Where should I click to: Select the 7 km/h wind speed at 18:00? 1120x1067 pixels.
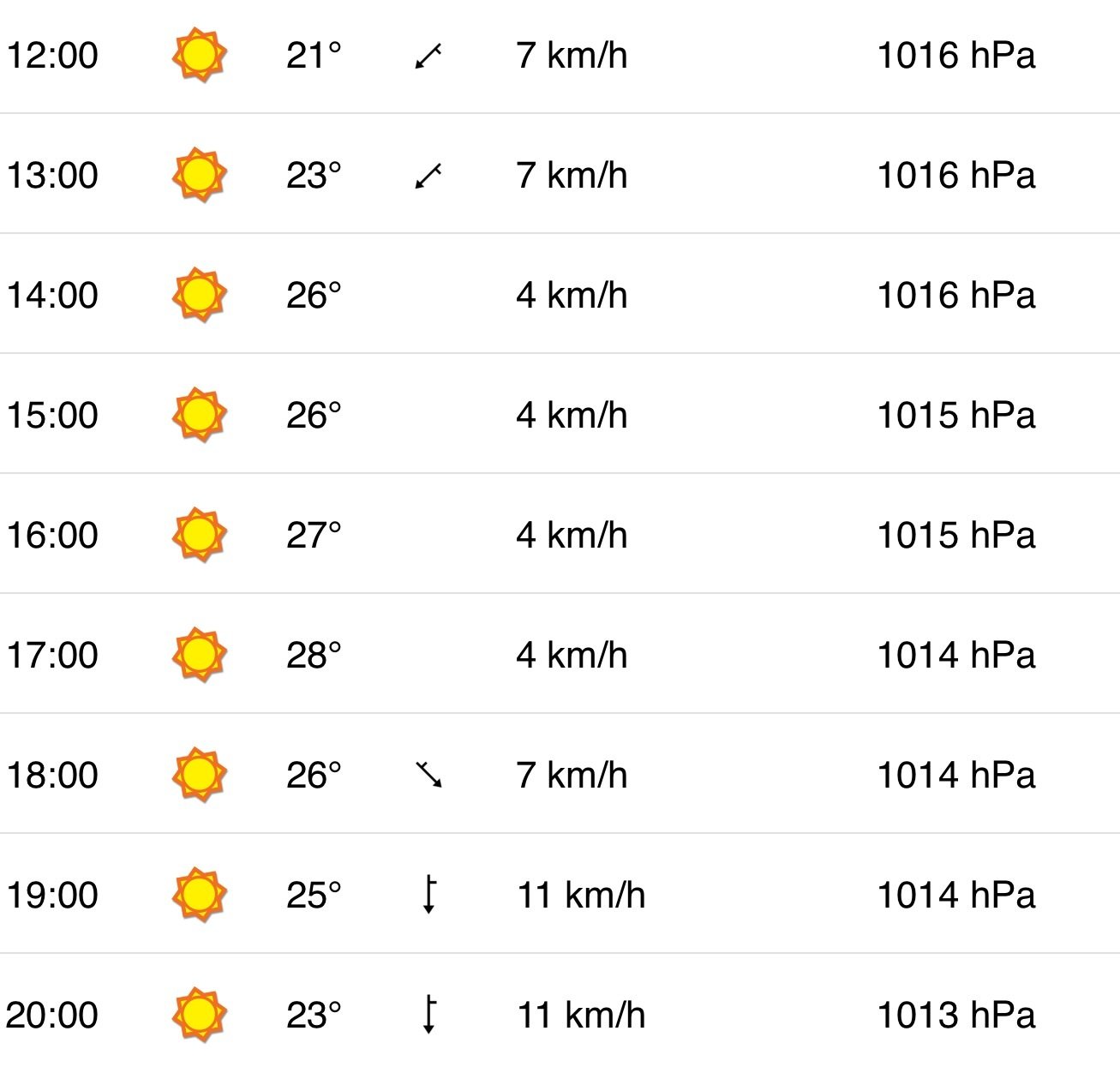point(572,776)
